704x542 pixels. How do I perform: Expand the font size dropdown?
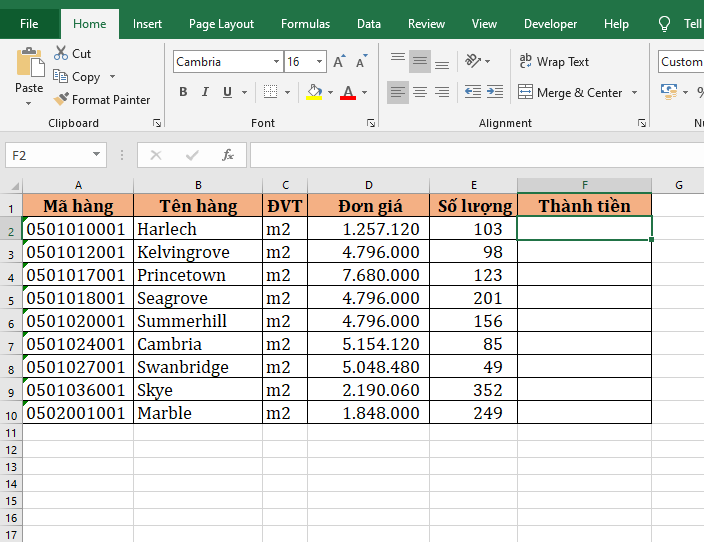[x=320, y=62]
